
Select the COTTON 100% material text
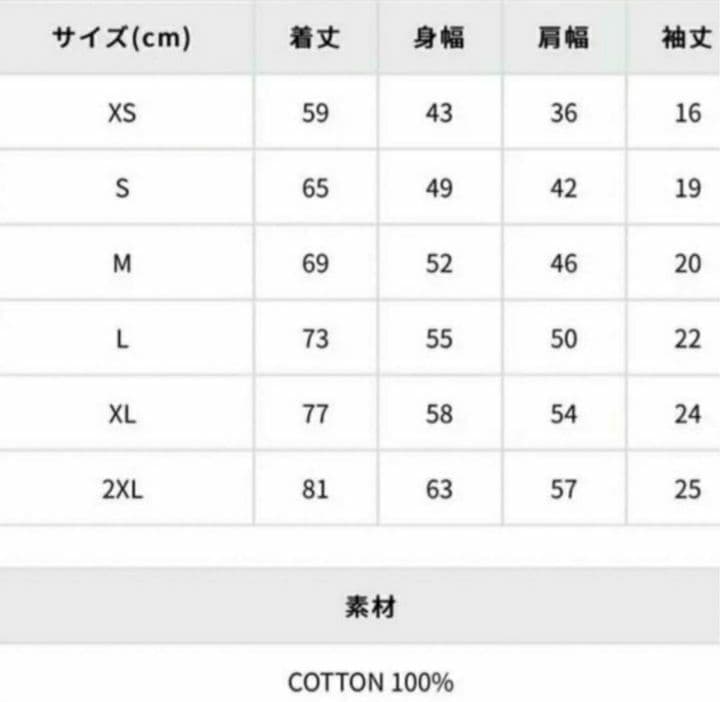point(370,682)
